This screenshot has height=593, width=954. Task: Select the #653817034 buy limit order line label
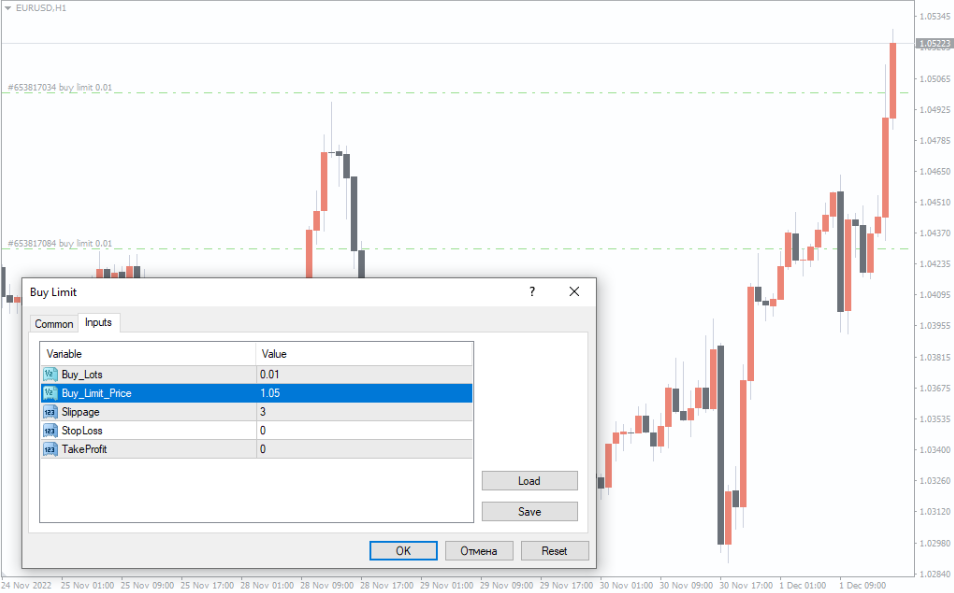(60, 88)
